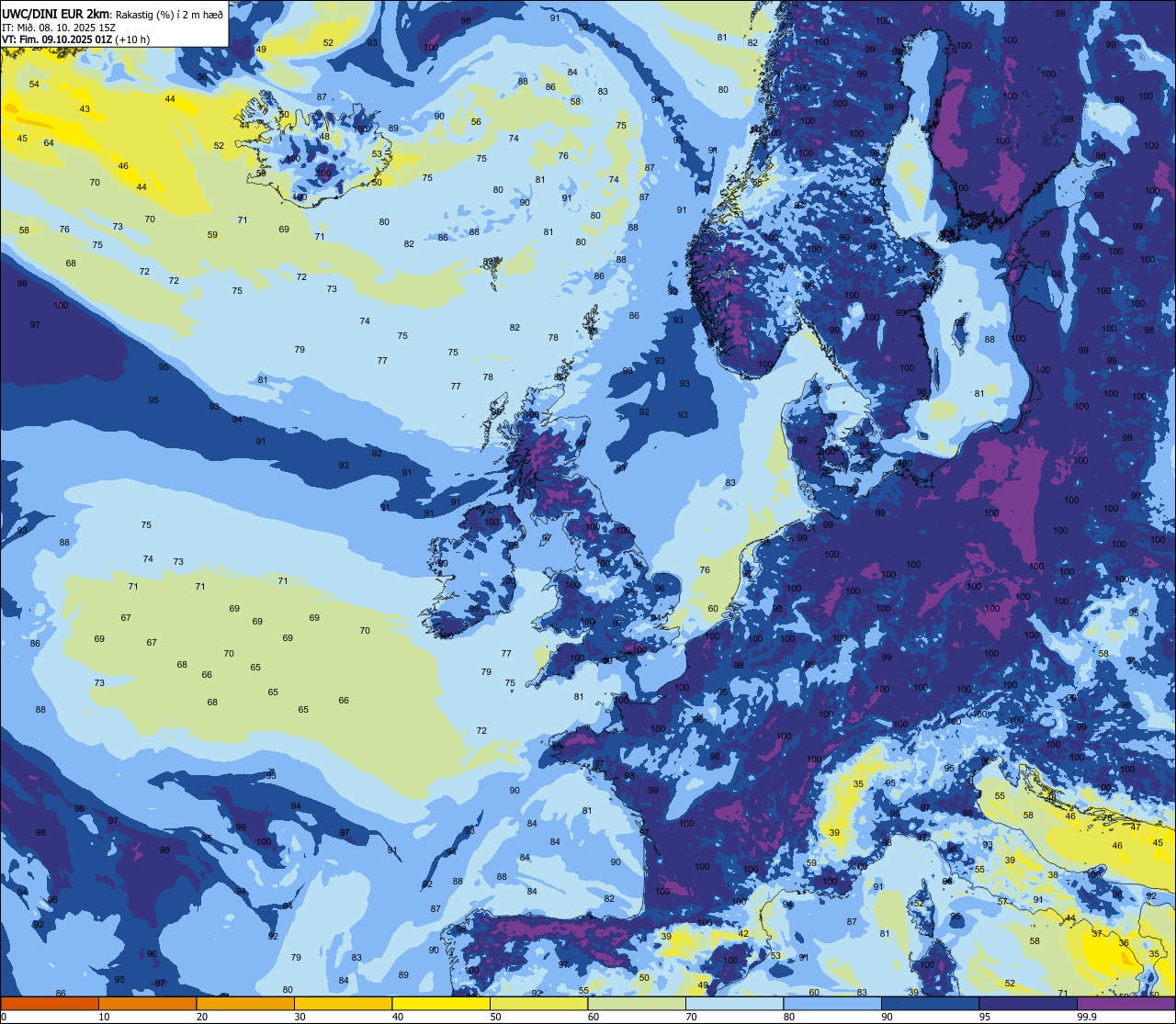The width and height of the screenshot is (1176, 1024).
Task: Click the legend tick label "50"
Action: point(496,1017)
